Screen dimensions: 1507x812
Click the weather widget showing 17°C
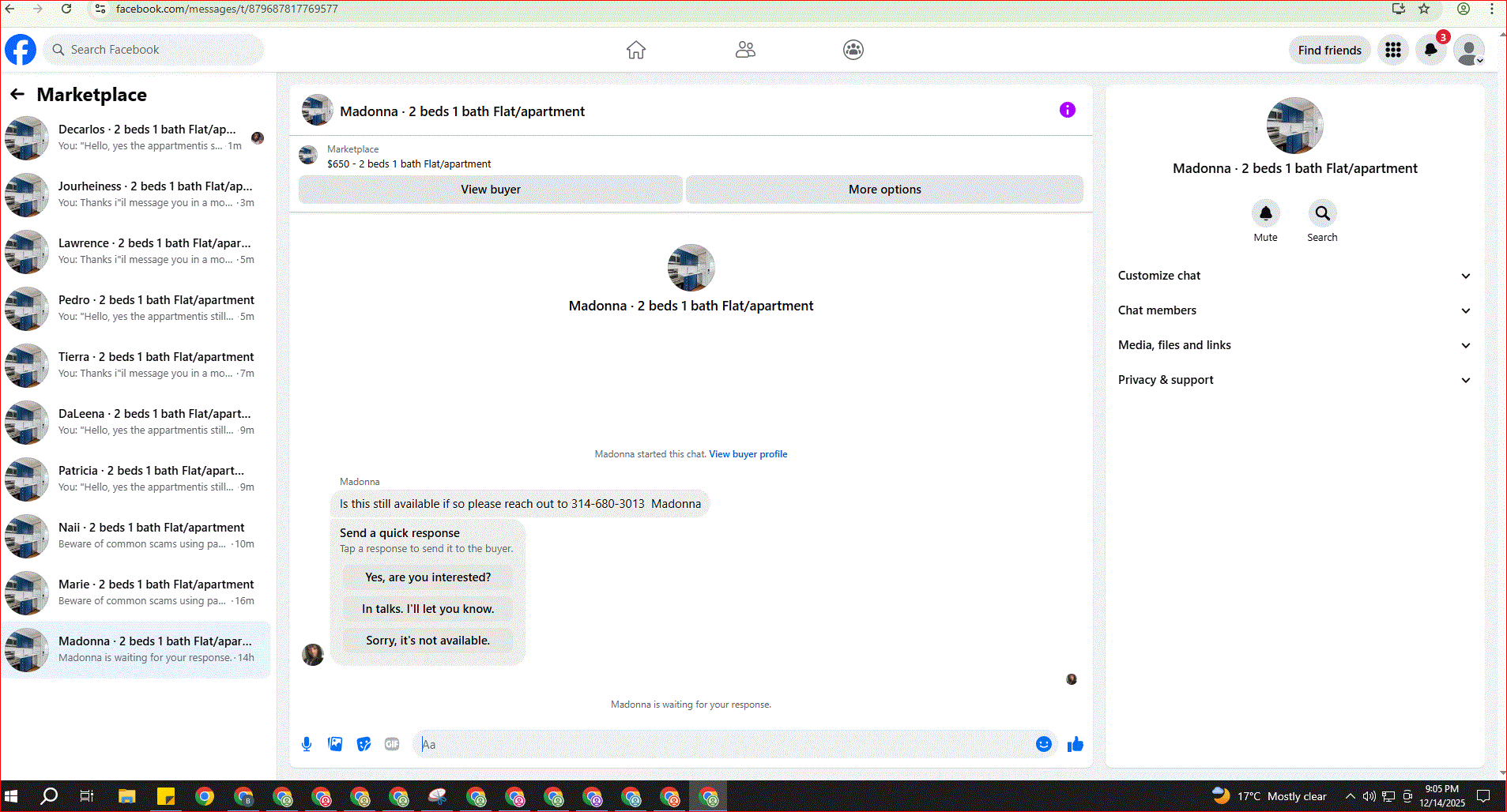(x=1270, y=796)
